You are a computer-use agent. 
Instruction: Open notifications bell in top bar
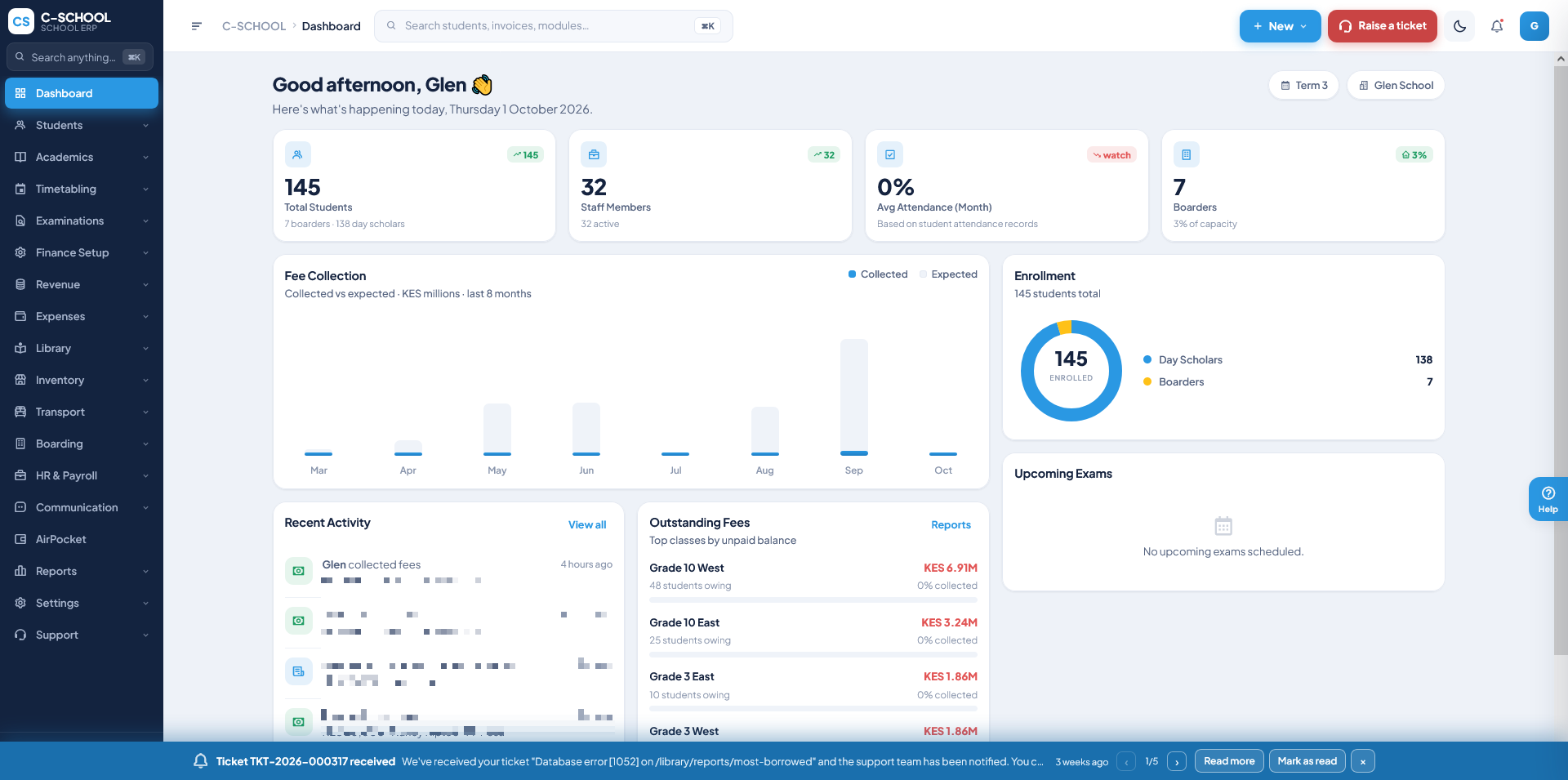[x=1497, y=26]
